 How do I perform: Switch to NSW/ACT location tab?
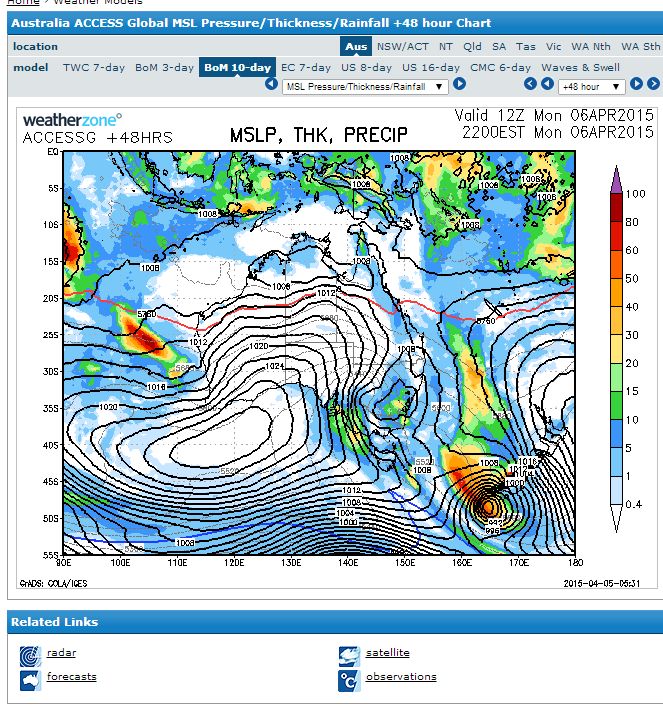403,46
